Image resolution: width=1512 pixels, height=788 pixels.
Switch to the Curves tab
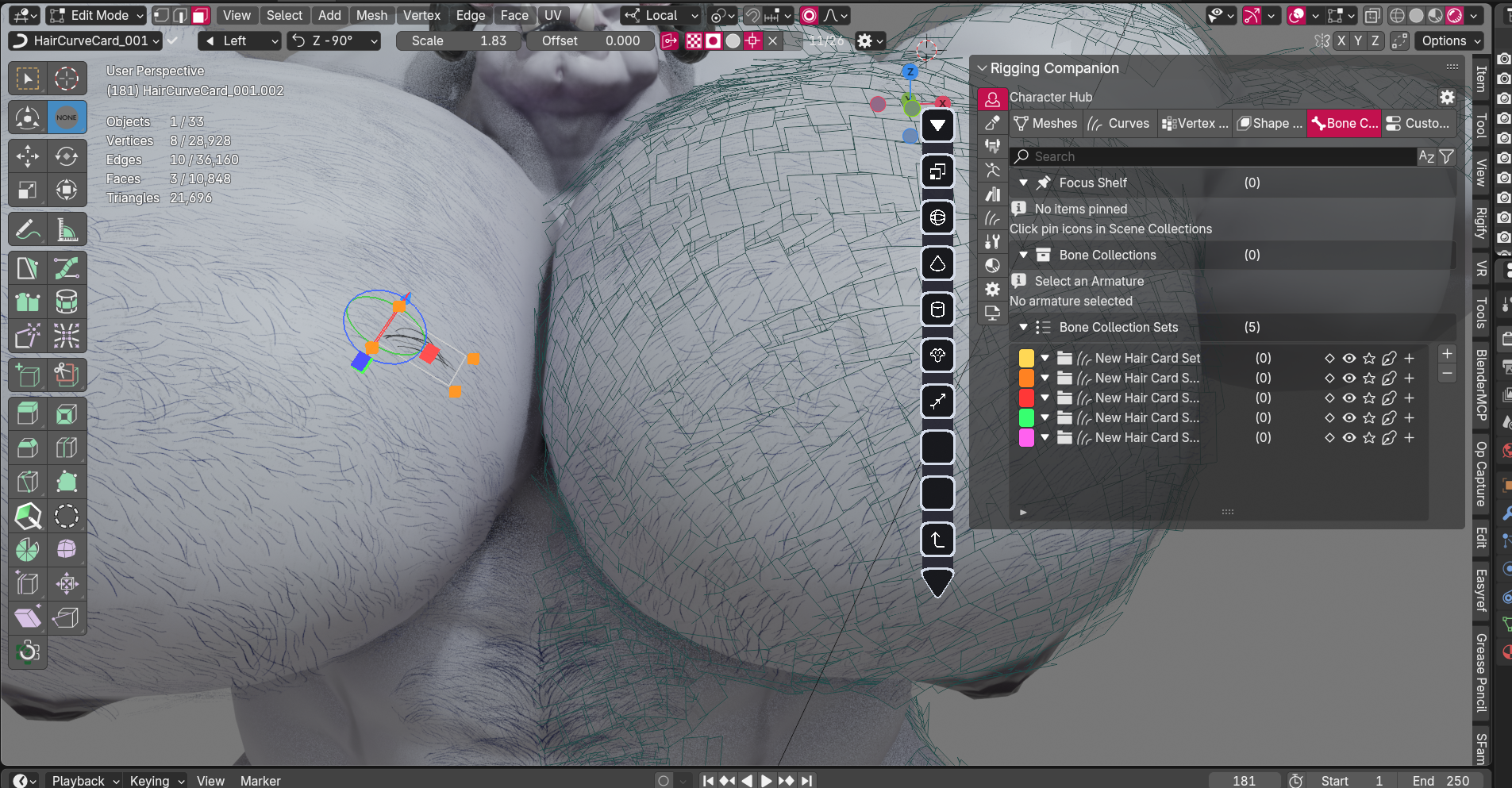click(1119, 123)
